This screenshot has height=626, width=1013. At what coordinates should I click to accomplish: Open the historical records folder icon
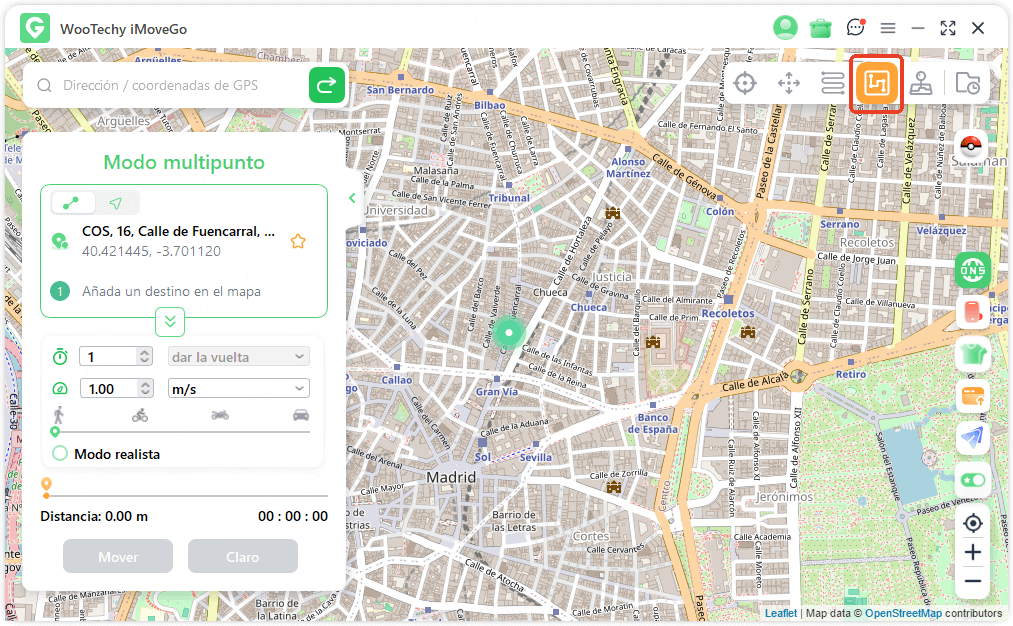[967, 84]
